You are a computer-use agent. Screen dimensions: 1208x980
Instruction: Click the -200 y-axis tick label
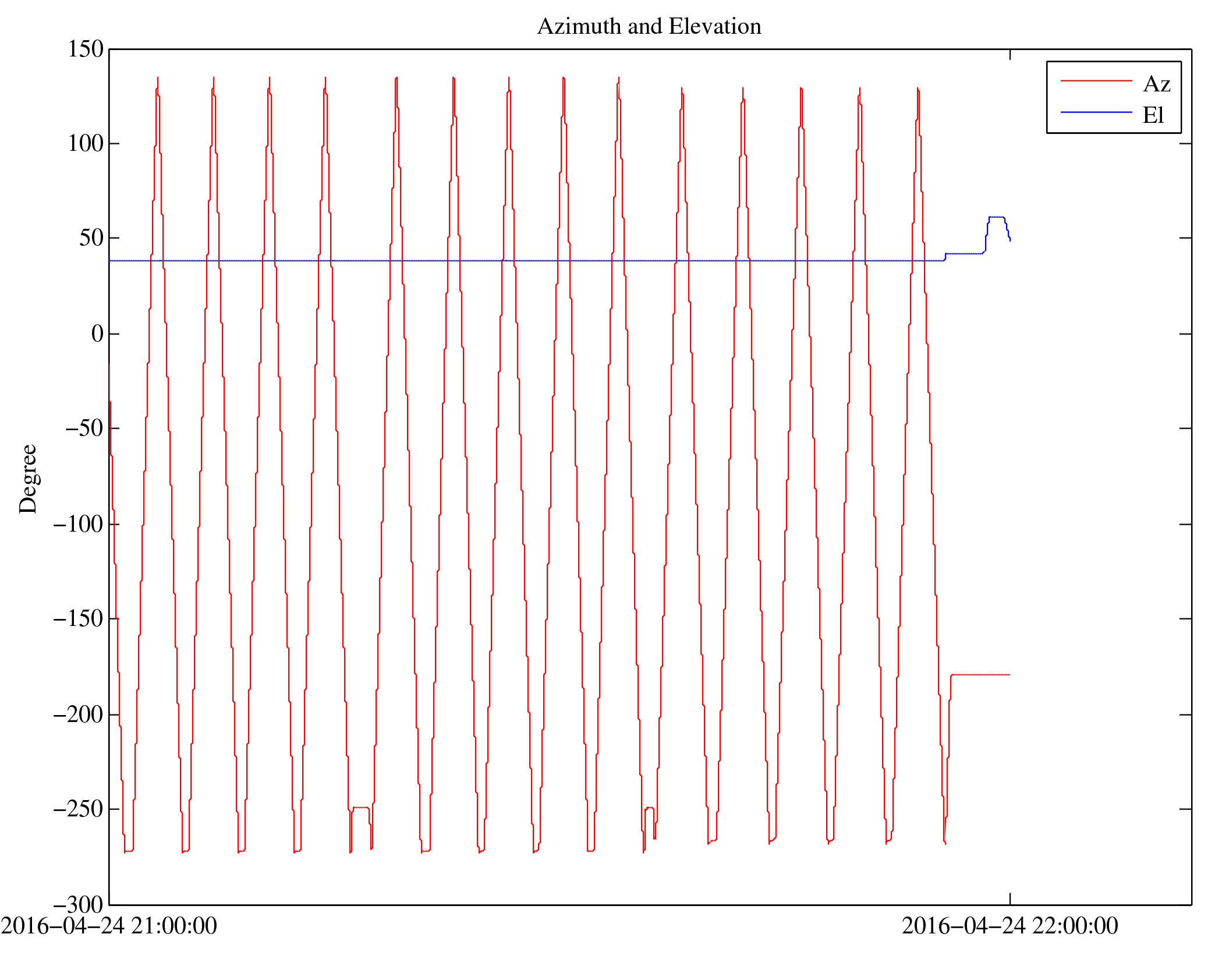click(79, 714)
